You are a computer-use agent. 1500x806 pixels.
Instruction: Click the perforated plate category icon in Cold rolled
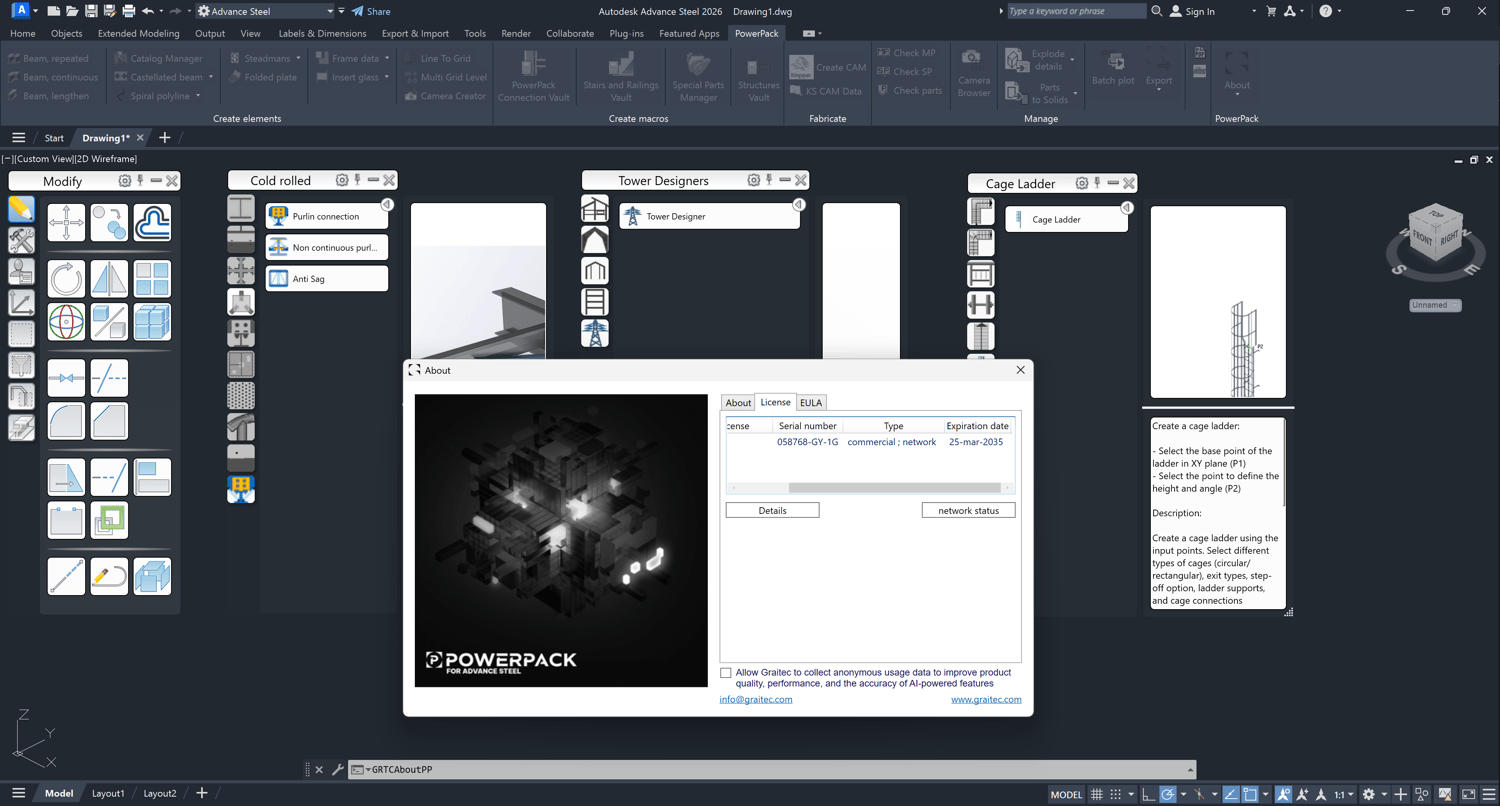[x=241, y=395]
